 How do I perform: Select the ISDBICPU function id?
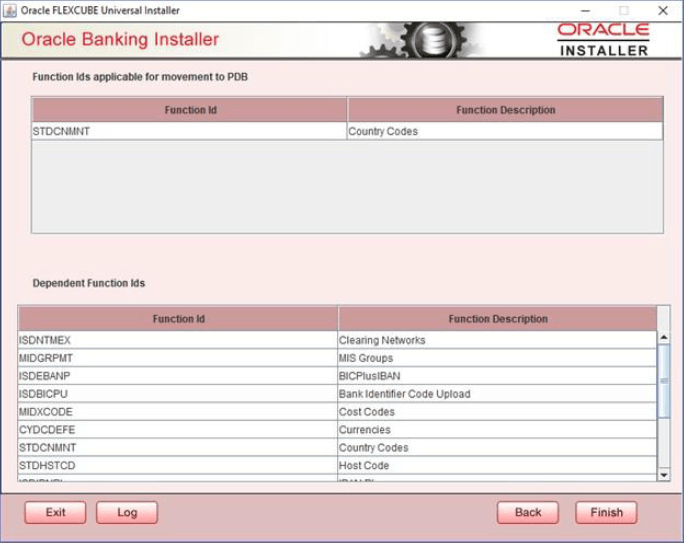178,394
